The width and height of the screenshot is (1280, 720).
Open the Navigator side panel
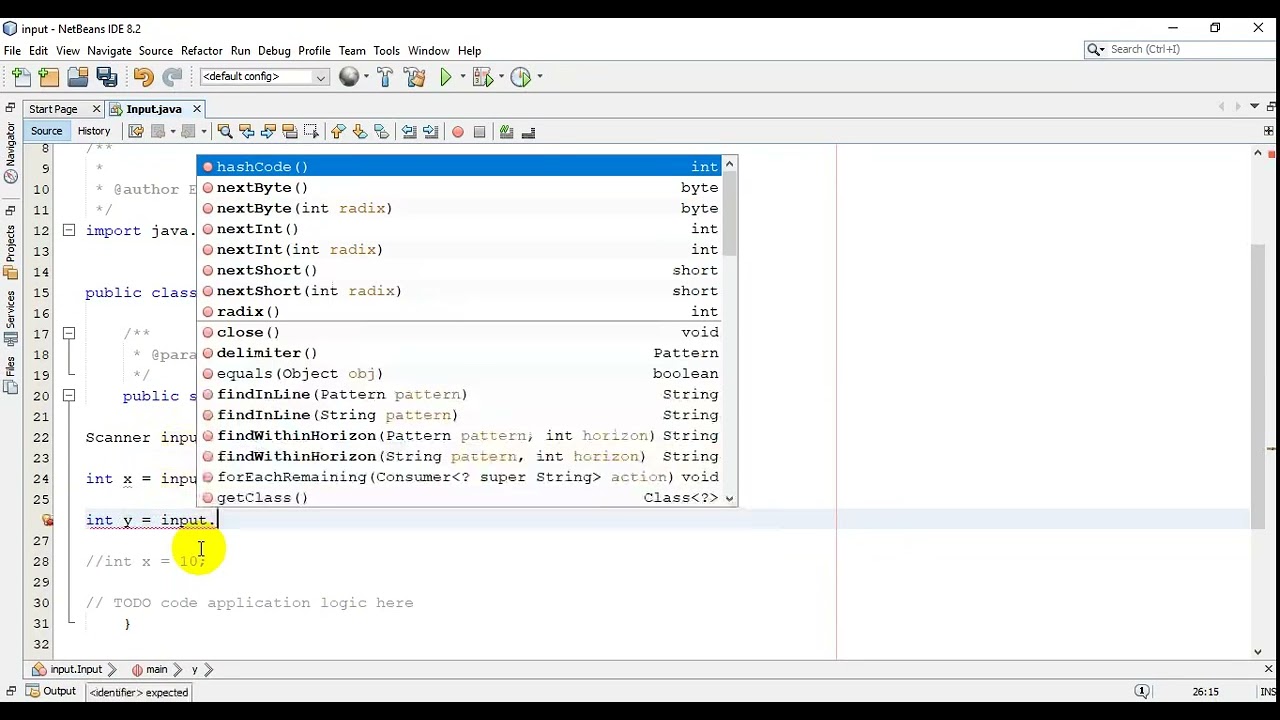[x=10, y=152]
